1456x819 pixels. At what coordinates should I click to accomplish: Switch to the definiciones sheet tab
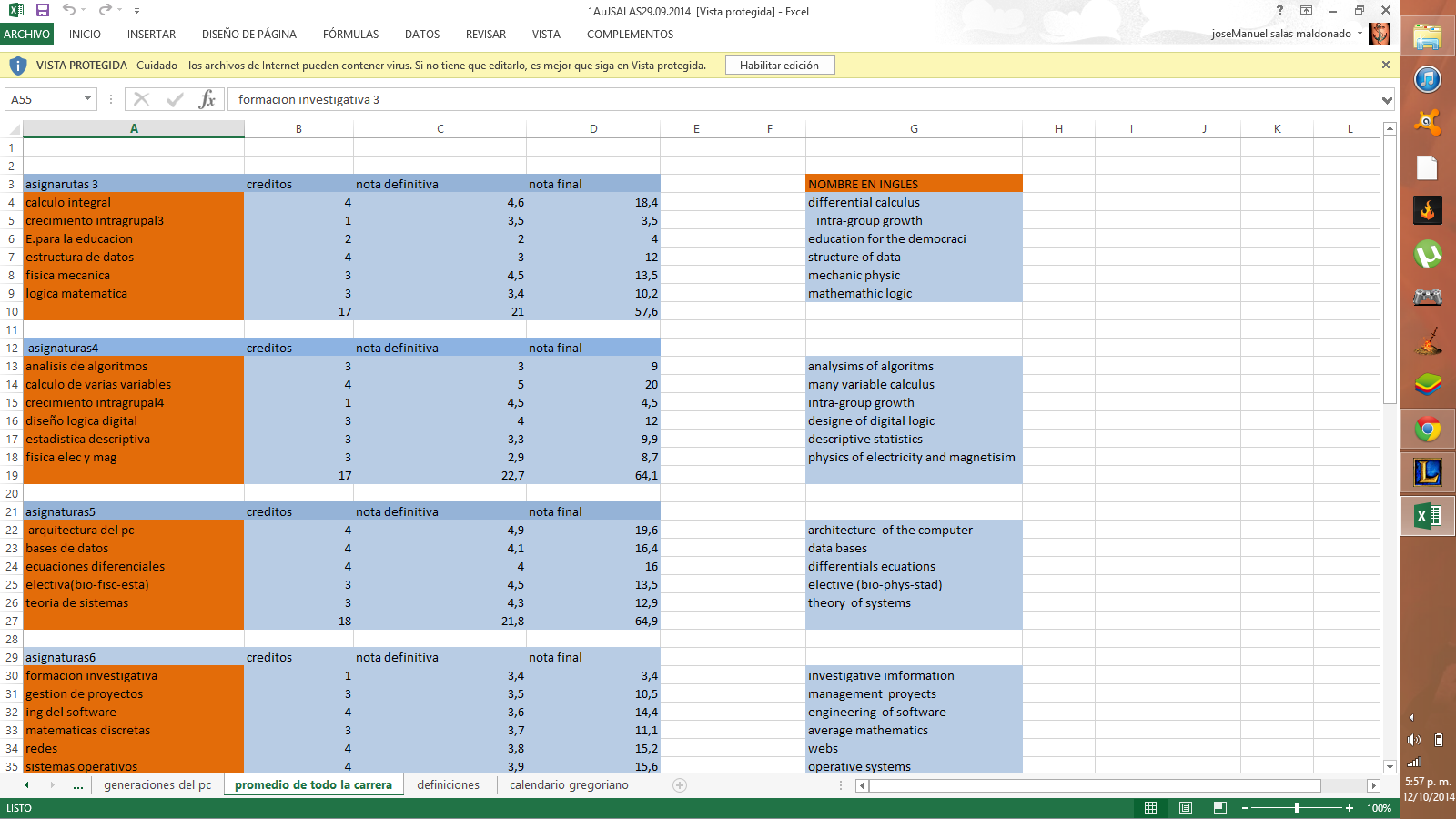[448, 785]
